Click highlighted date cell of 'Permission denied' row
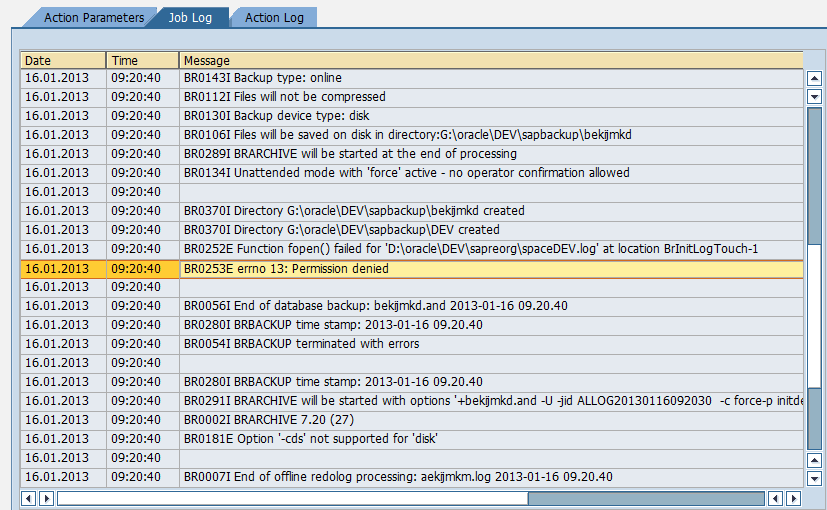Screen dimensions: 827x510 pyautogui.click(x=63, y=269)
